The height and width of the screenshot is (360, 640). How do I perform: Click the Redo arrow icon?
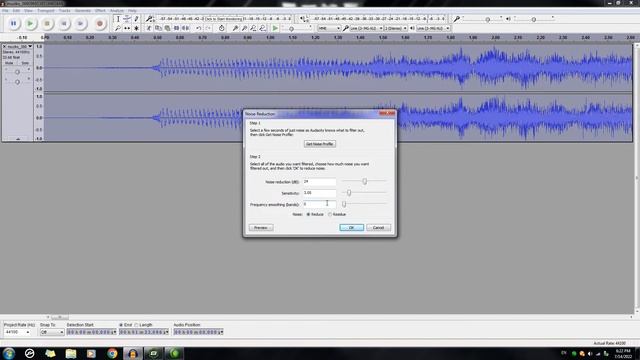(208, 28)
